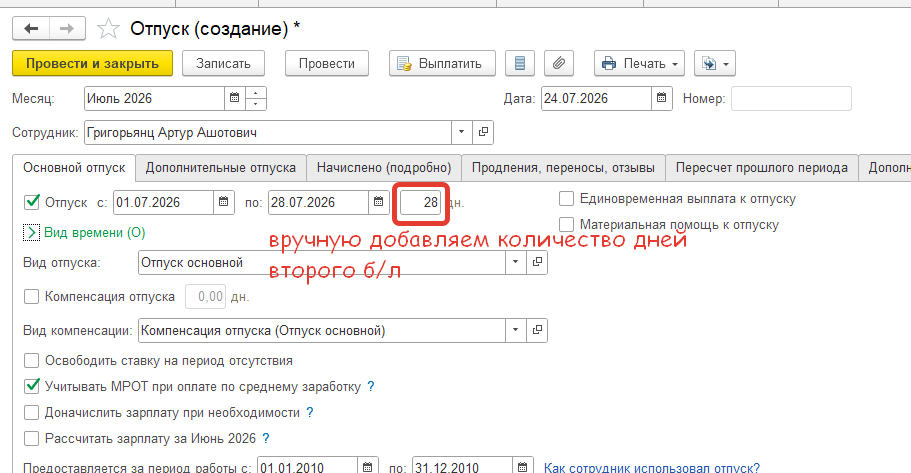Switch to Основной отпуск tab

click(x=74, y=168)
